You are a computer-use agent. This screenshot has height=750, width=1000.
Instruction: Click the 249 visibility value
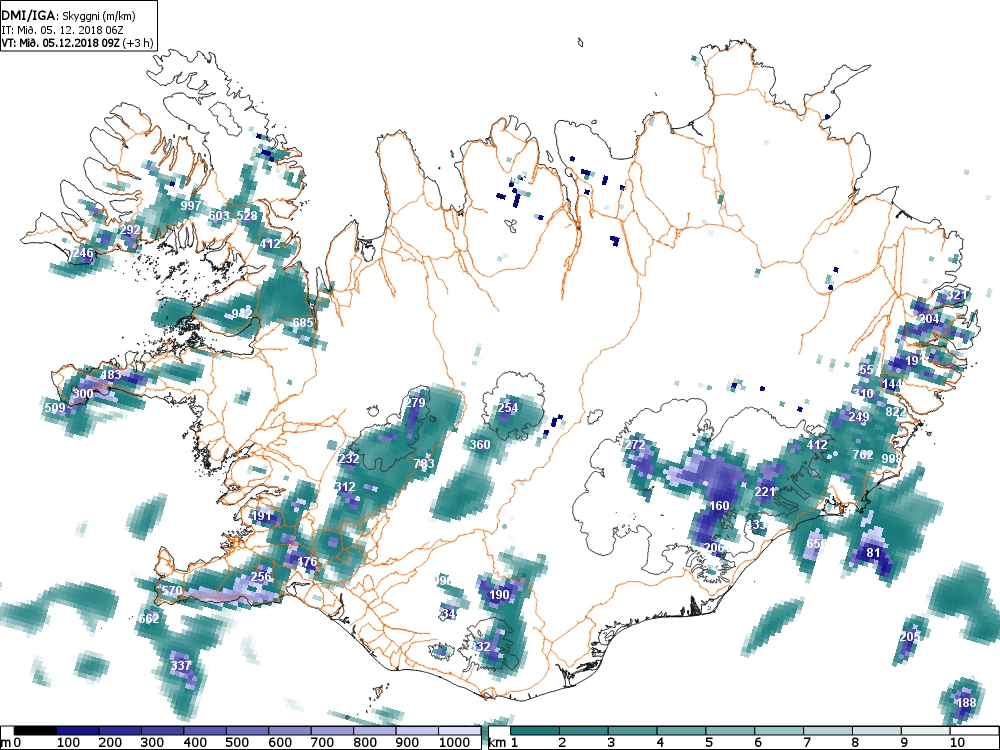pos(859,417)
